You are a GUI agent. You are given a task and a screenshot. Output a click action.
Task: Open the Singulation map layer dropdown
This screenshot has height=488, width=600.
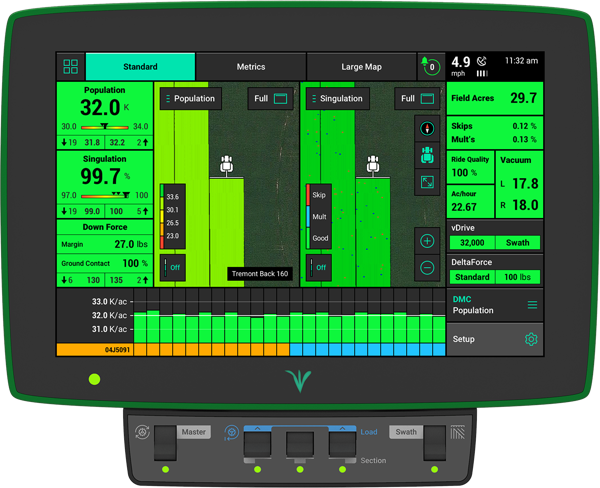[335, 99]
